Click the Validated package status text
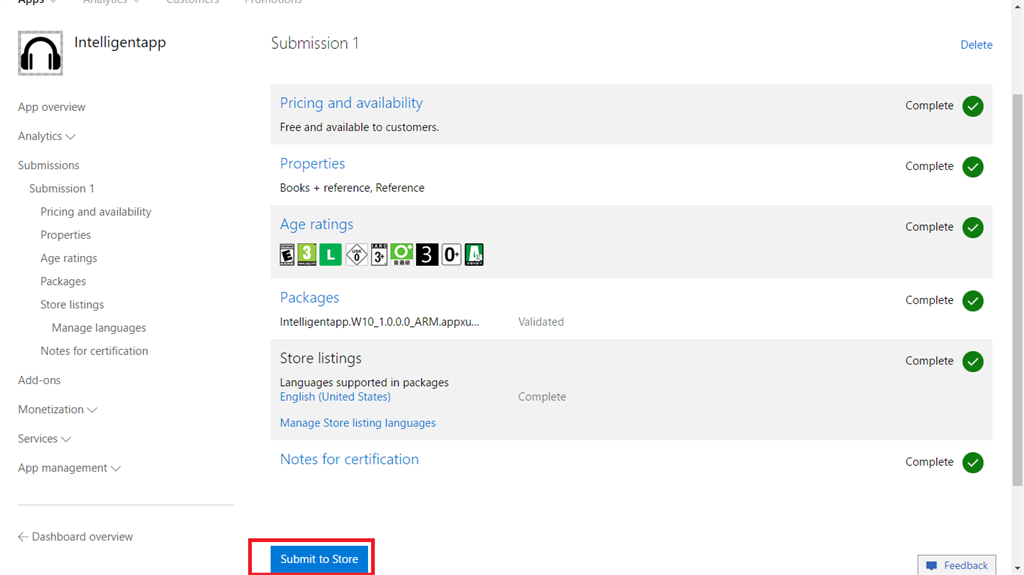The height and width of the screenshot is (575, 1024). (x=541, y=321)
